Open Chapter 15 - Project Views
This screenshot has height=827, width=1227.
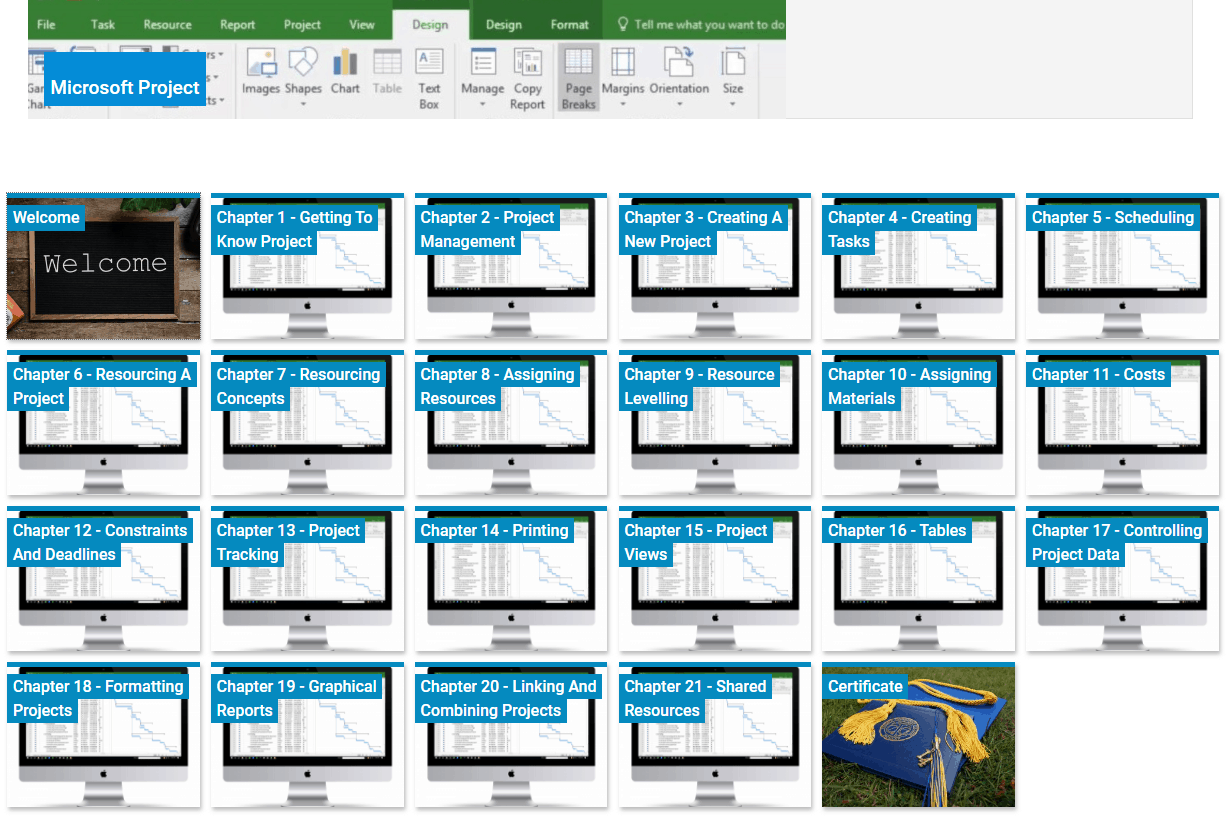(715, 580)
